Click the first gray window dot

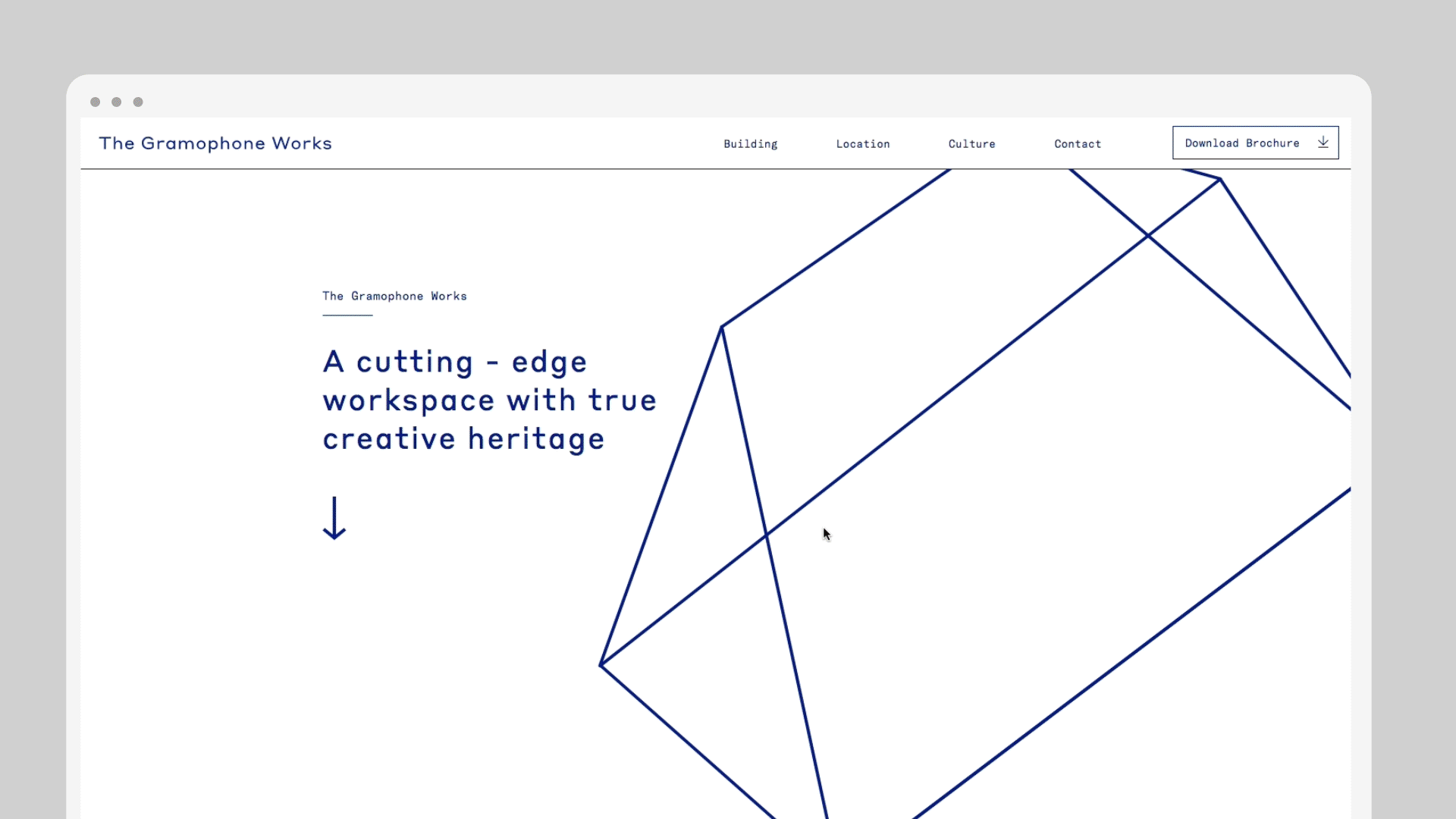95,102
